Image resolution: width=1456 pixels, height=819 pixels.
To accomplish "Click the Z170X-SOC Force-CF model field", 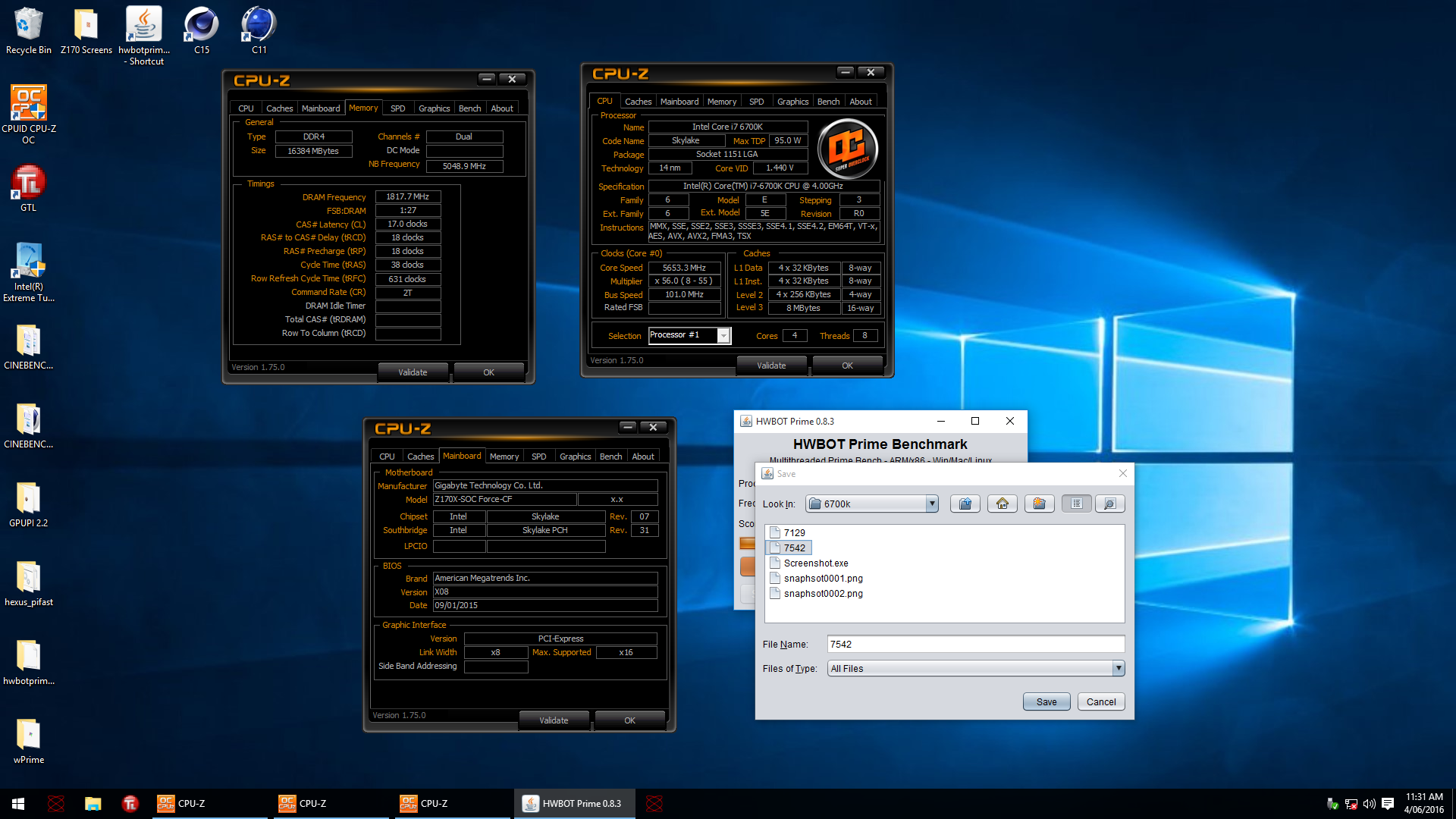I will pos(505,499).
